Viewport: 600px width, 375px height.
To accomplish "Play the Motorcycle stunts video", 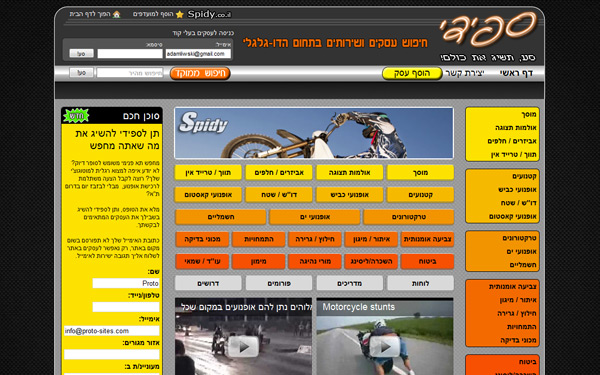I will pyautogui.click(x=385, y=346).
